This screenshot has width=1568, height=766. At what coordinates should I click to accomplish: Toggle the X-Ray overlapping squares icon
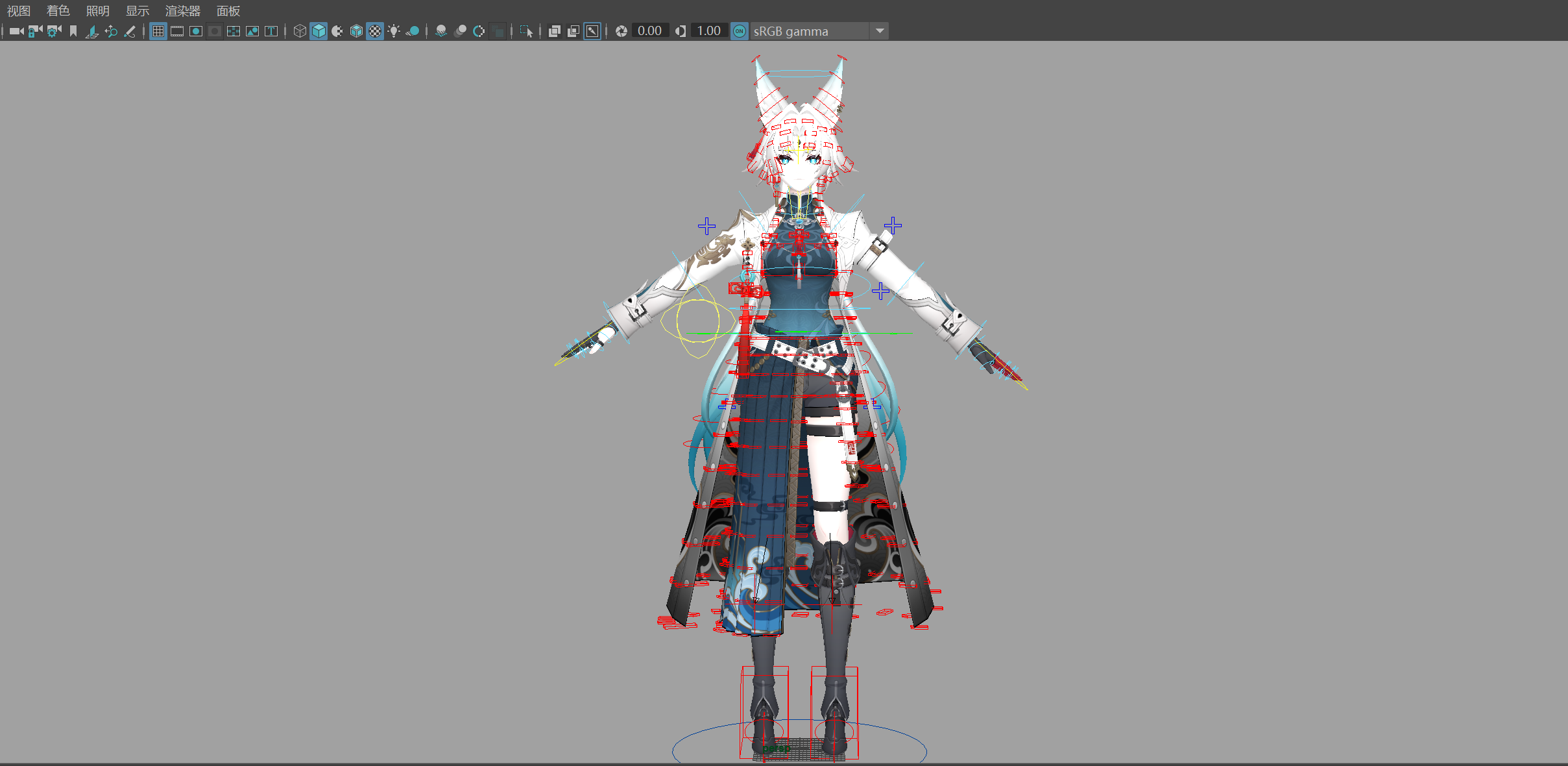pos(554,31)
